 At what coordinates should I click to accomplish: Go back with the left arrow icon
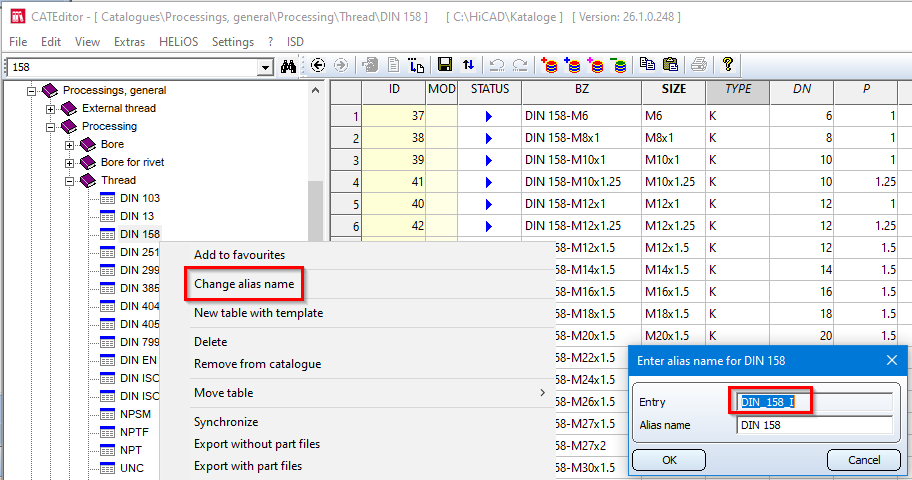tap(318, 65)
